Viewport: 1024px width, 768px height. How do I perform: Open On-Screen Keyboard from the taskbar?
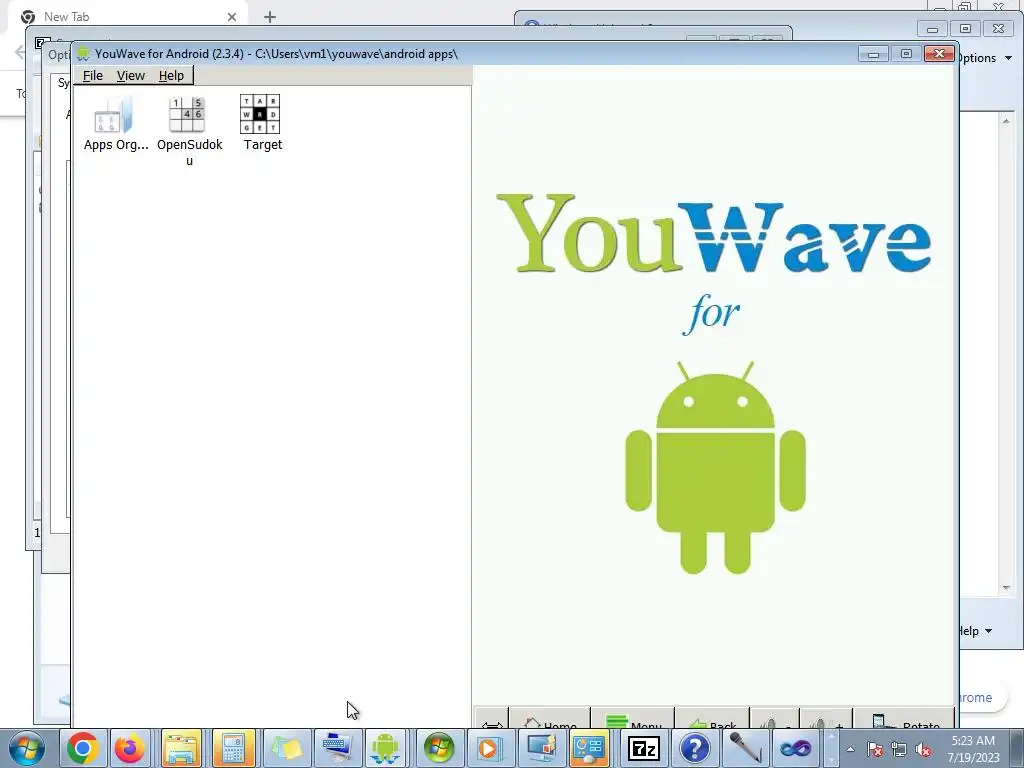tap(336, 748)
